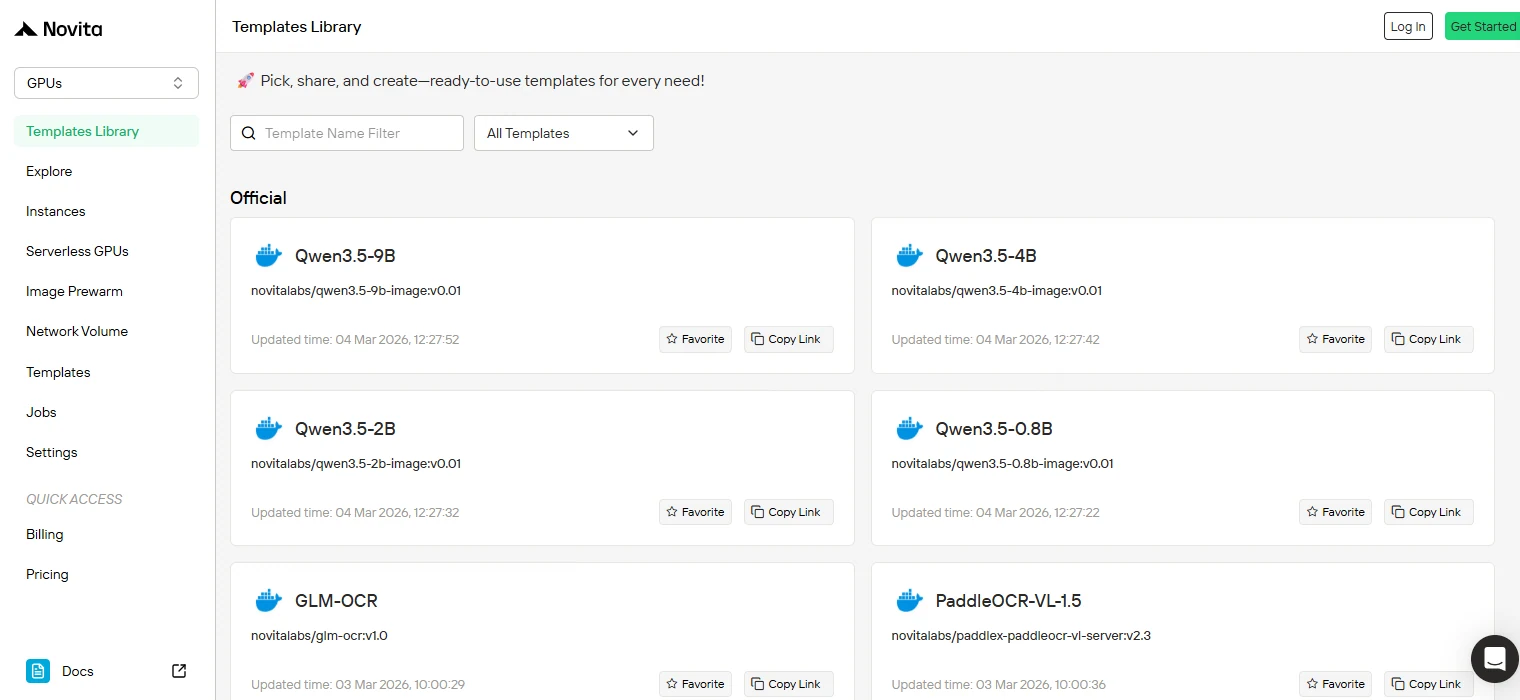
Task: Click the Docker icon of PaddleOCR-VL-1.5
Action: coord(909,601)
